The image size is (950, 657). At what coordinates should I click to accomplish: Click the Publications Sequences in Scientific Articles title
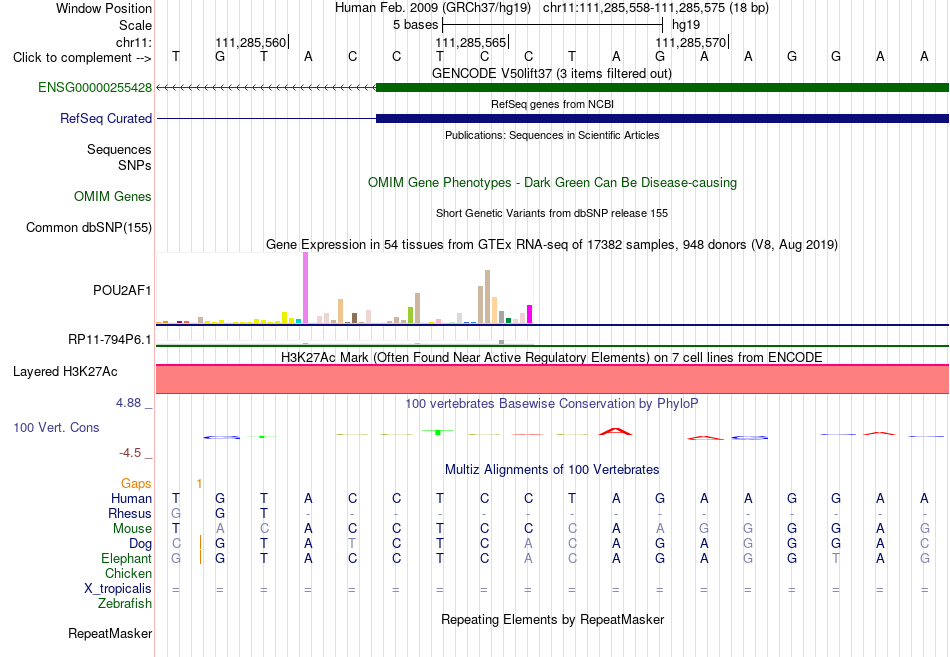click(x=552, y=135)
